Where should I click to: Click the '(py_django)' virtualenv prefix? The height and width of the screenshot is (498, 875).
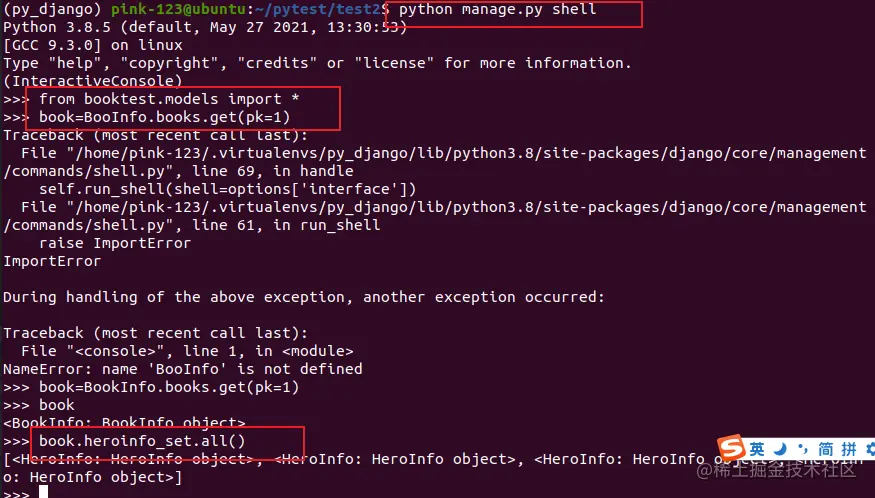[52, 9]
